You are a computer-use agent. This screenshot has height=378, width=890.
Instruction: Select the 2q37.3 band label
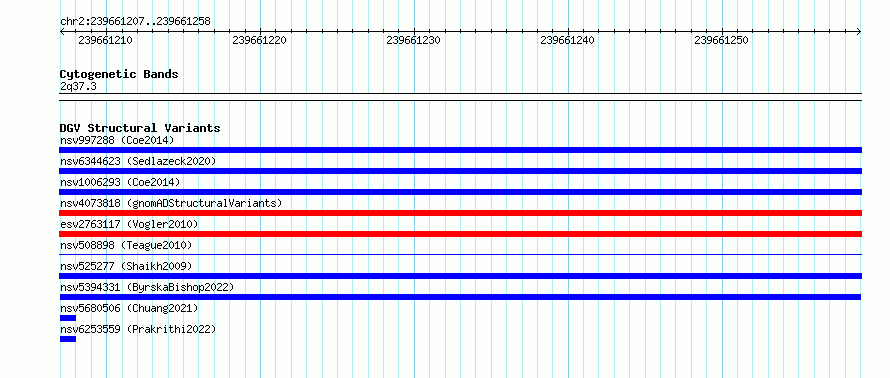[x=78, y=86]
